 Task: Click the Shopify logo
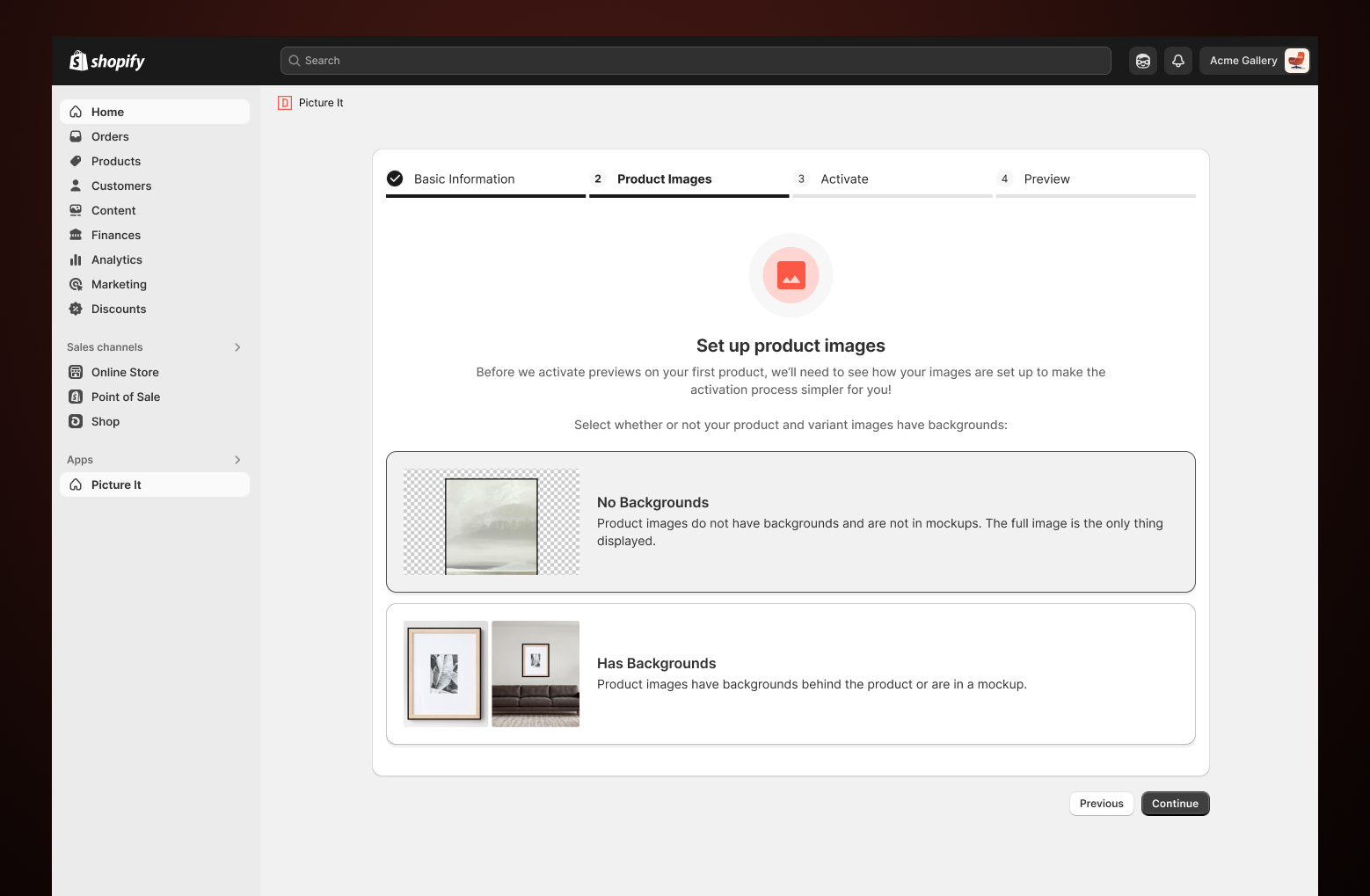point(106,61)
